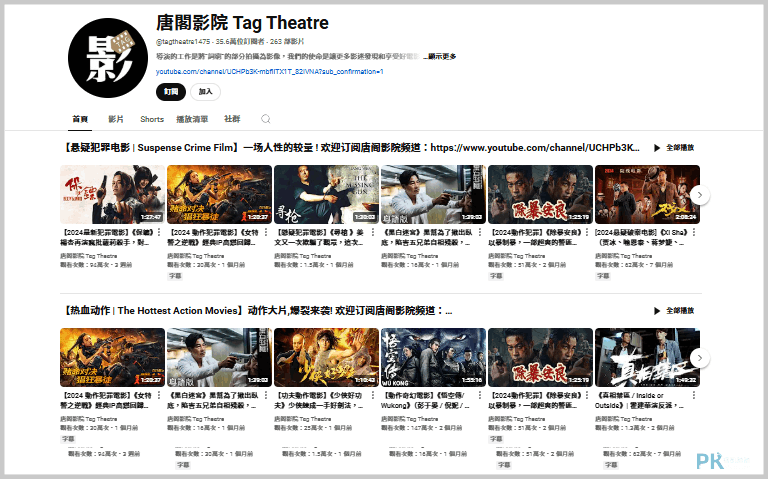Click title 【懸疑犯罪電影】《尋槍》
This screenshot has width=768, height=479.
(x=320, y=238)
